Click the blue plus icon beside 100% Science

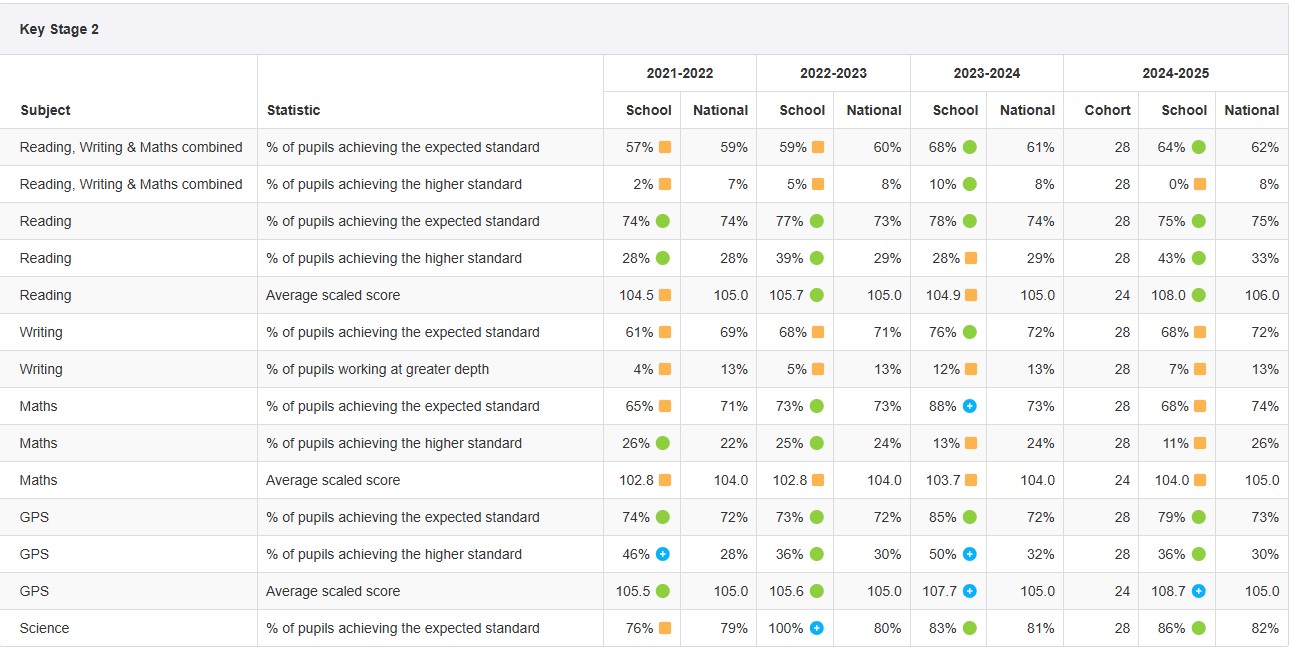point(817,628)
